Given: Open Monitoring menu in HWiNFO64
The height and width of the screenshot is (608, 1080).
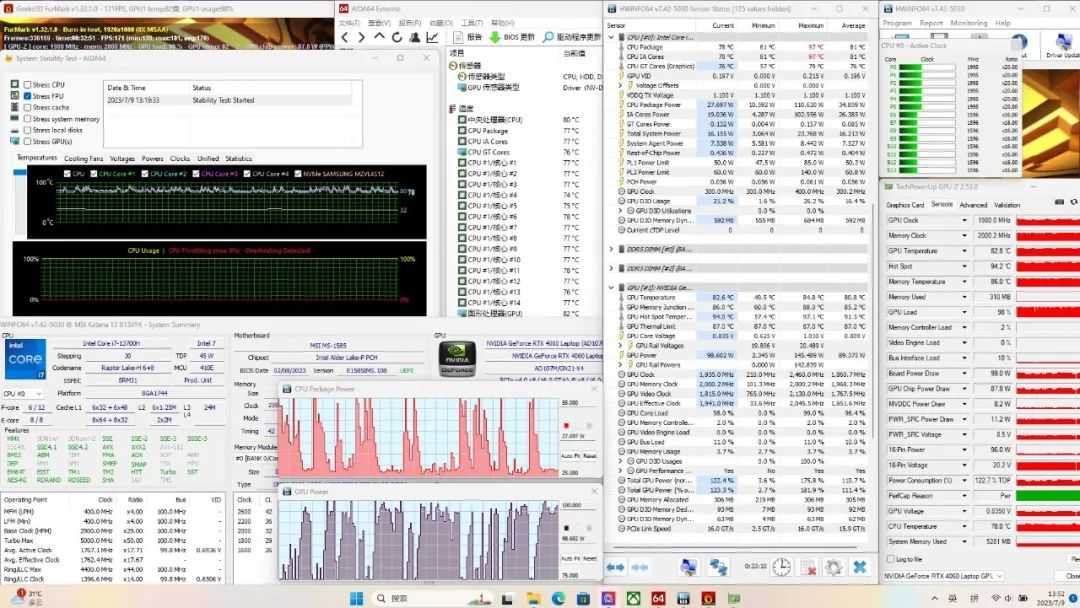Looking at the screenshot, I should click(968, 22).
